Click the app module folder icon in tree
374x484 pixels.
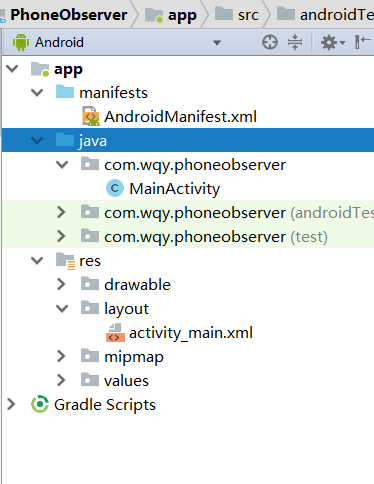[40, 69]
